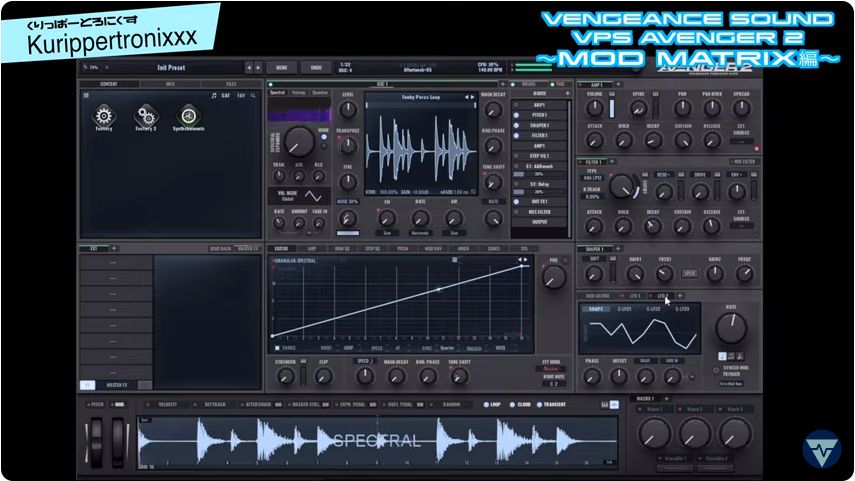
Task: Adjust the S1 reverb send slider
Action: click(x=538, y=175)
